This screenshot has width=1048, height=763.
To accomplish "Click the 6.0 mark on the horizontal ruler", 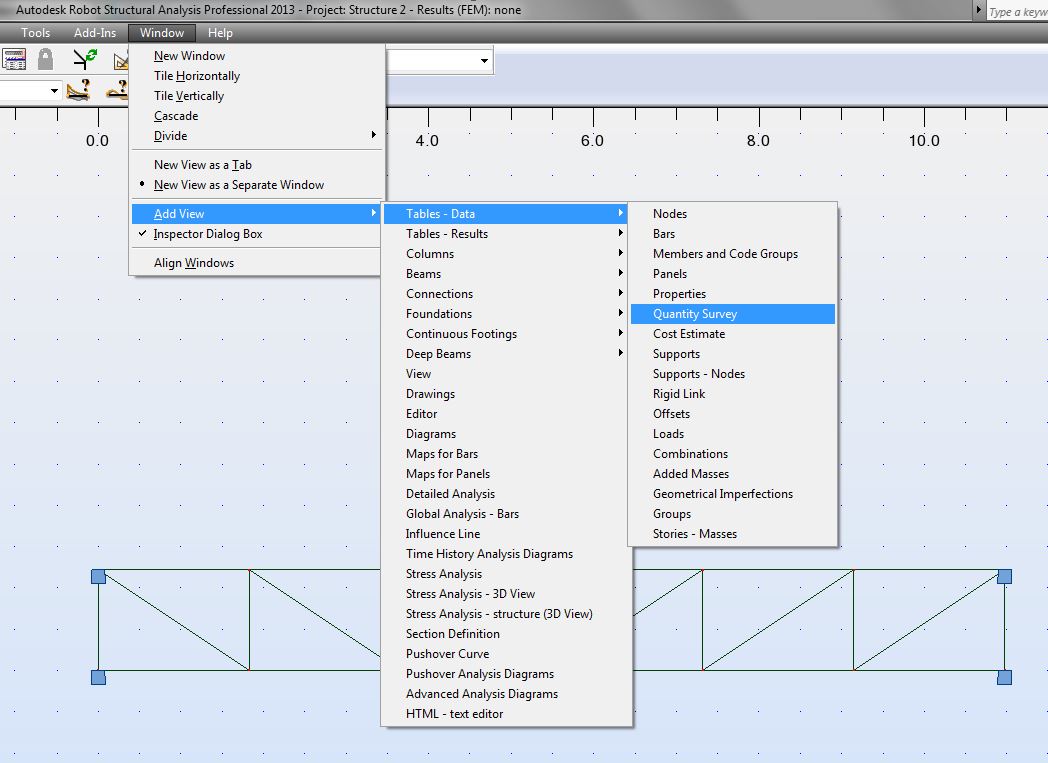I will (592, 140).
